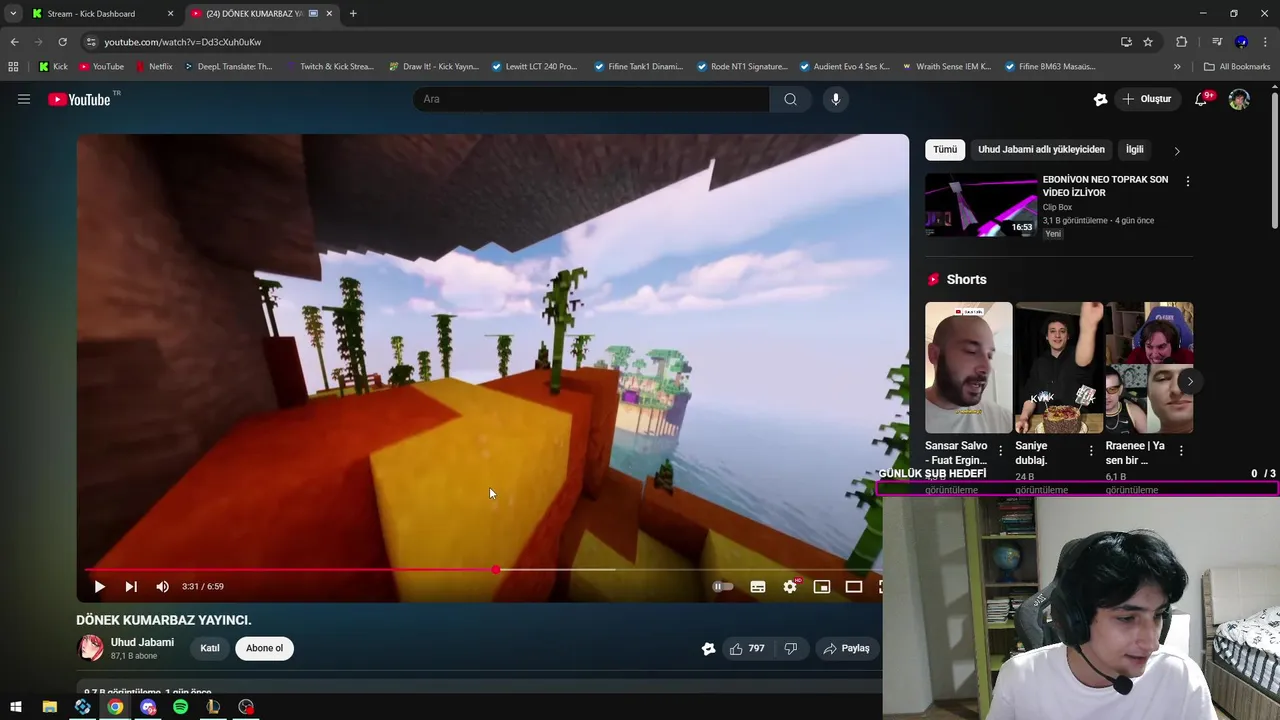Reload the current page
This screenshot has width=1280, height=720.
[62, 42]
